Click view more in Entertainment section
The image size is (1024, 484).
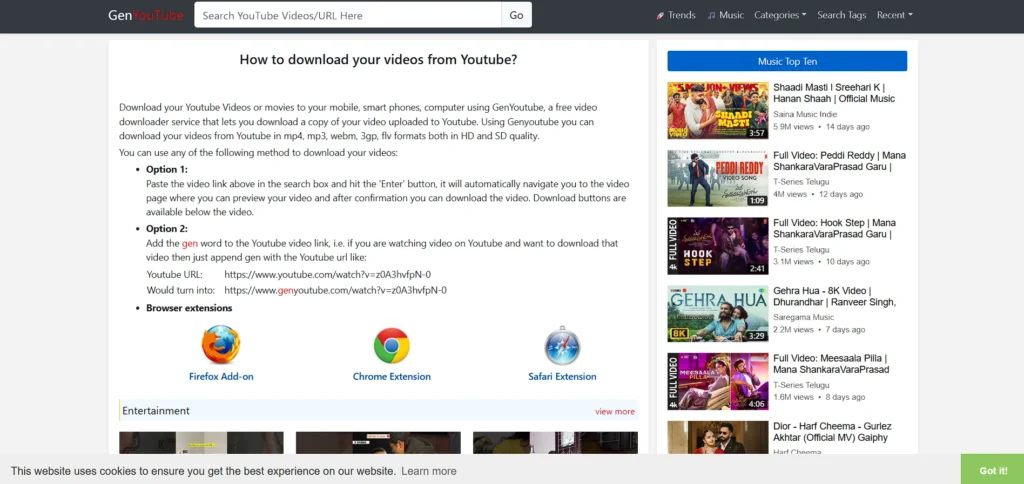click(x=615, y=411)
